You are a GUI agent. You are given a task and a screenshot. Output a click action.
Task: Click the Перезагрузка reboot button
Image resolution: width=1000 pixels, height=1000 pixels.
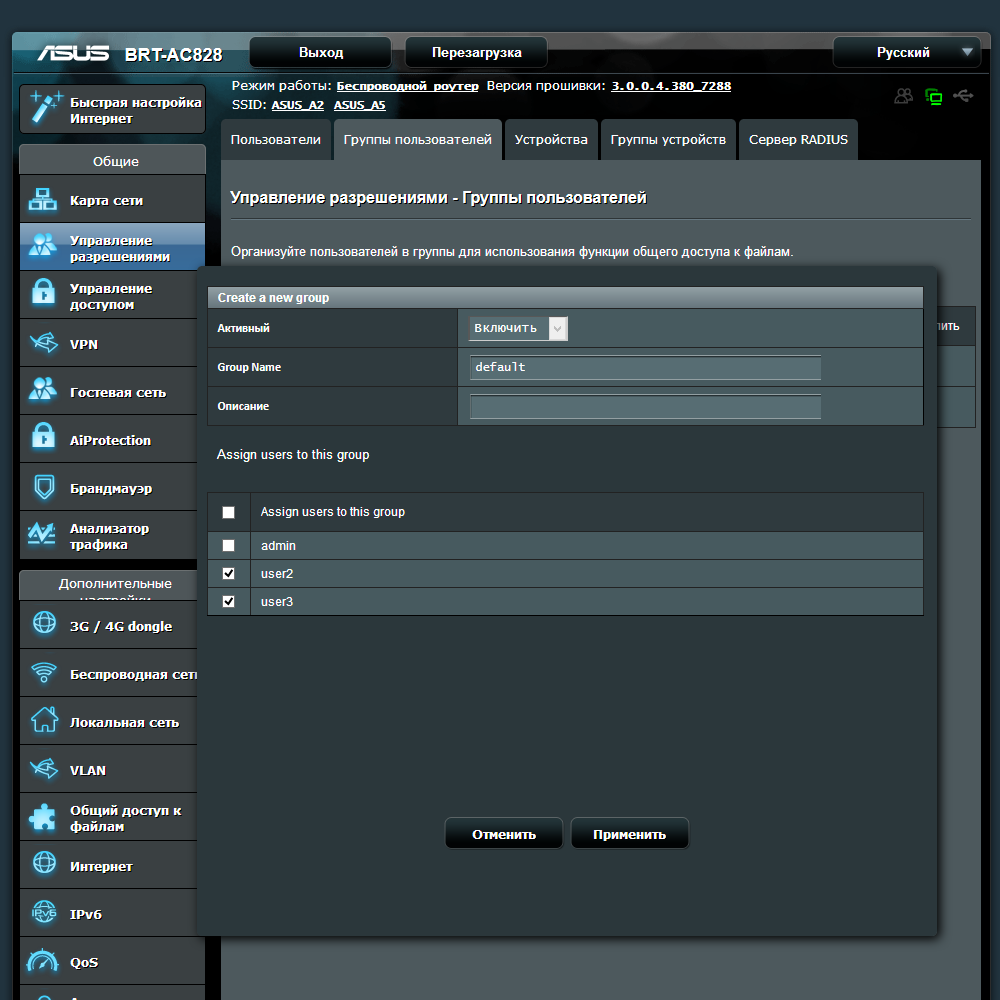476,52
